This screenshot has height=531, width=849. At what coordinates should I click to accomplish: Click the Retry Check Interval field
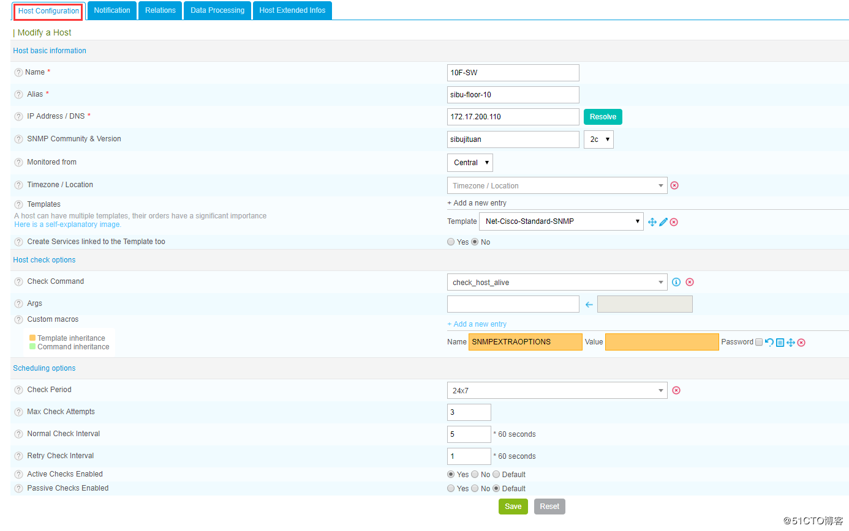click(x=469, y=456)
